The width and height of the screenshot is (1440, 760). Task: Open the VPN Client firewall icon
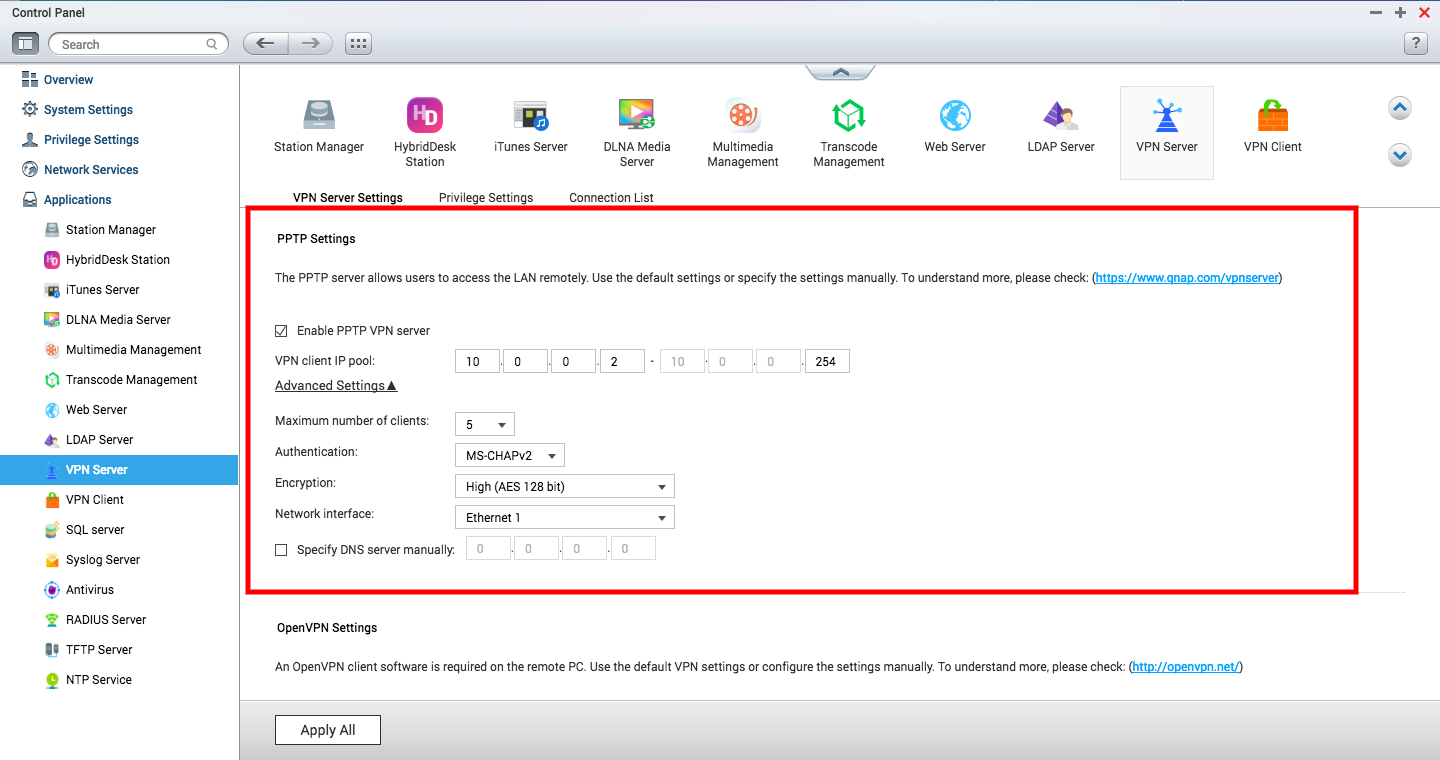[x=1272, y=116]
